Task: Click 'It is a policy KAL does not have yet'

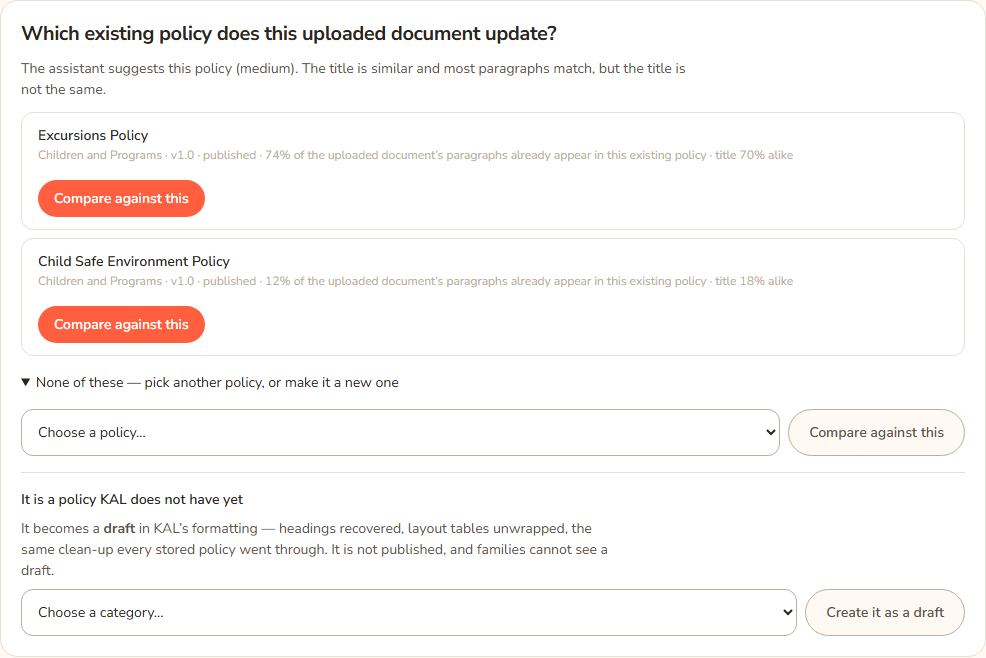Action: (x=132, y=499)
